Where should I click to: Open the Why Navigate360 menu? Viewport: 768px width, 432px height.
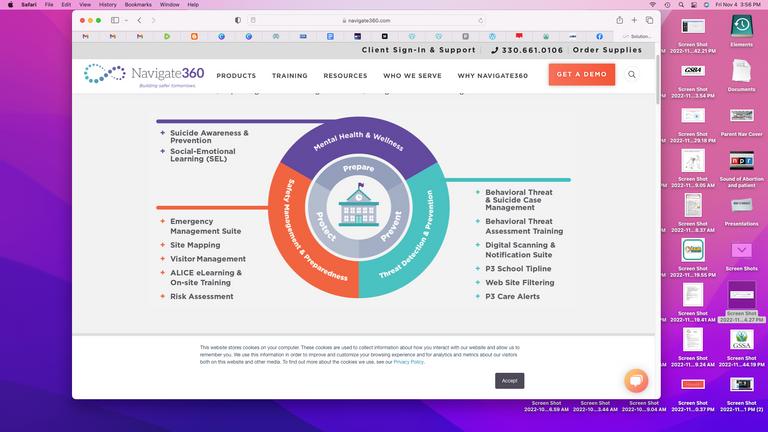click(x=492, y=75)
